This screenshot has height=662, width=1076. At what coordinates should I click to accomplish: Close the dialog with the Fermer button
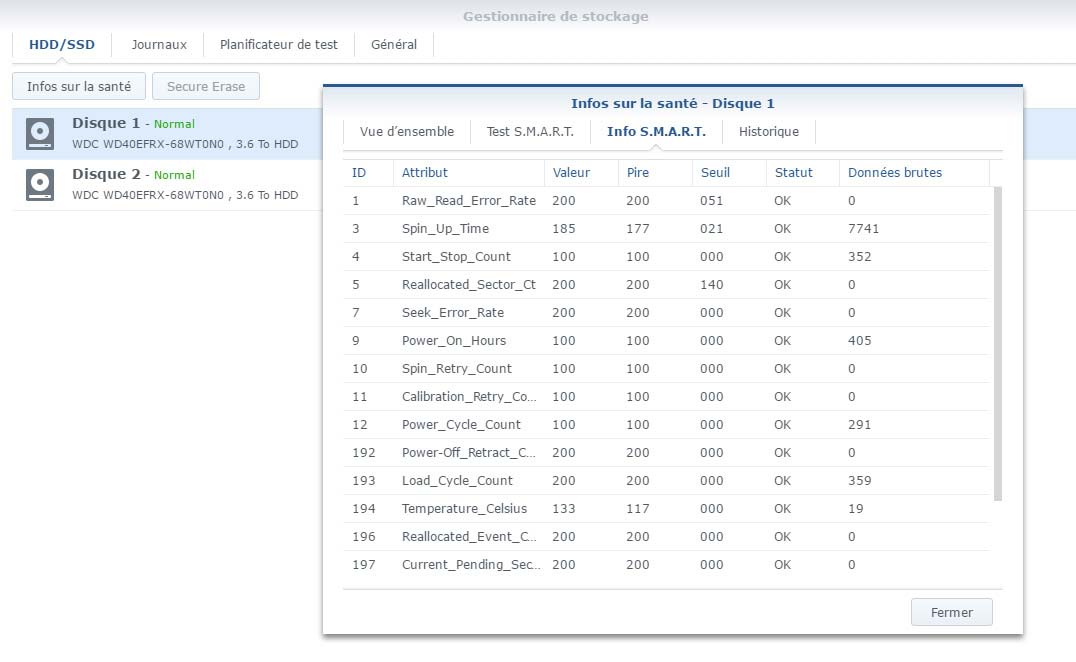click(951, 613)
